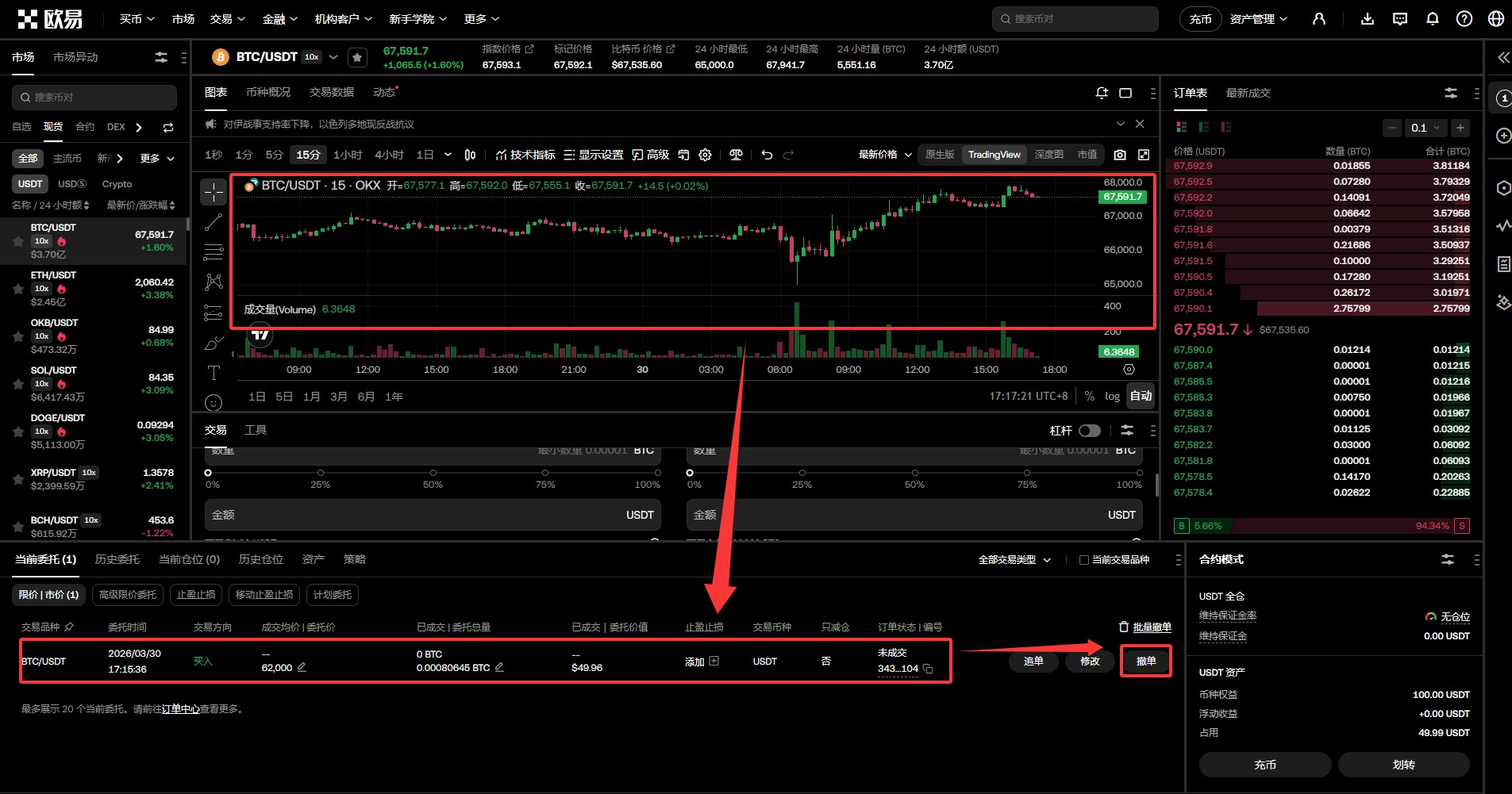The width and height of the screenshot is (1512, 794).
Task: Close the announcement banner with X
Action: [1140, 124]
